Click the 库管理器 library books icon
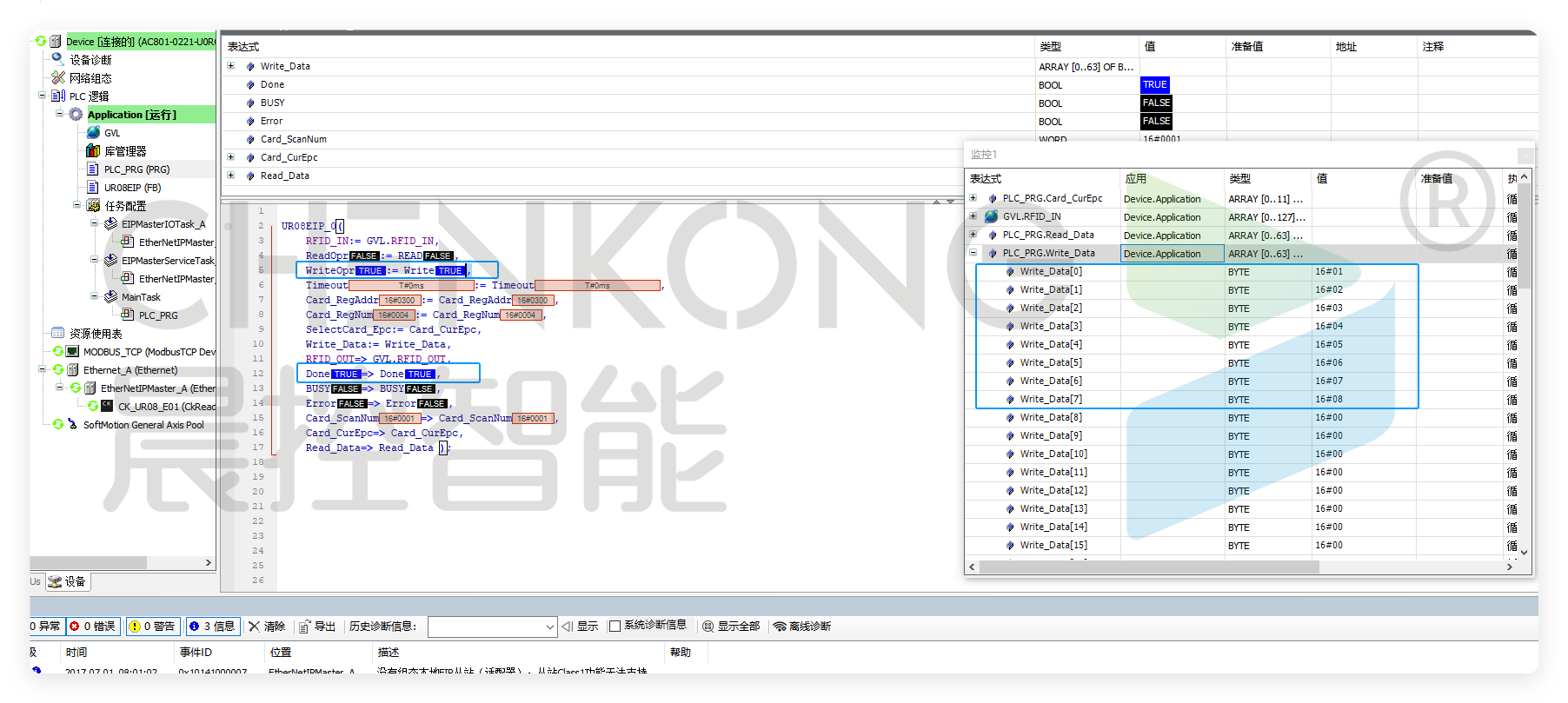 point(93,150)
